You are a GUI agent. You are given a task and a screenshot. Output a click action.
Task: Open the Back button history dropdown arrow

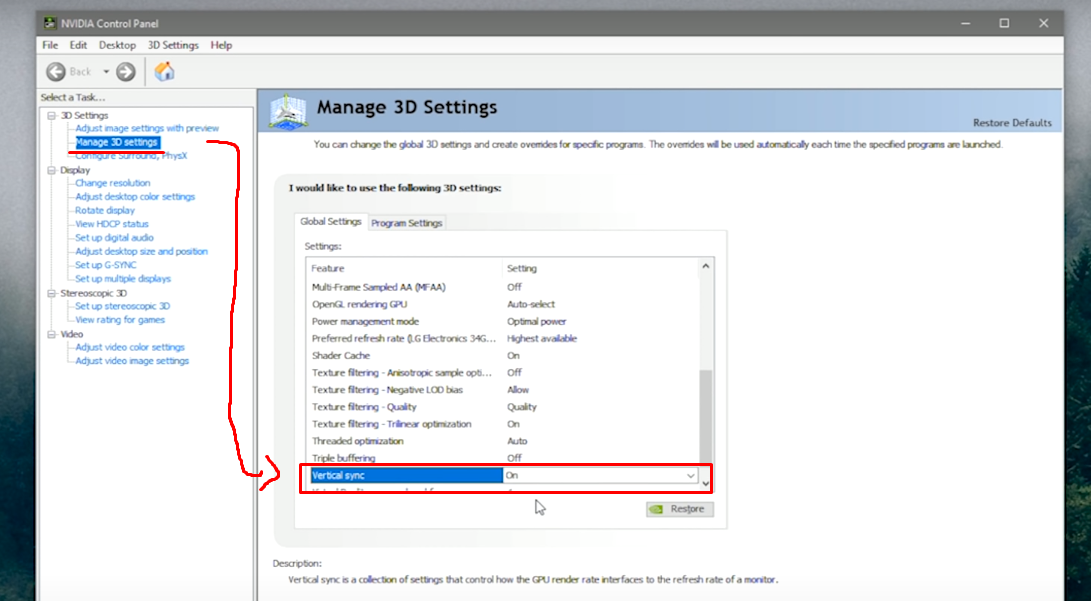[x=106, y=71]
